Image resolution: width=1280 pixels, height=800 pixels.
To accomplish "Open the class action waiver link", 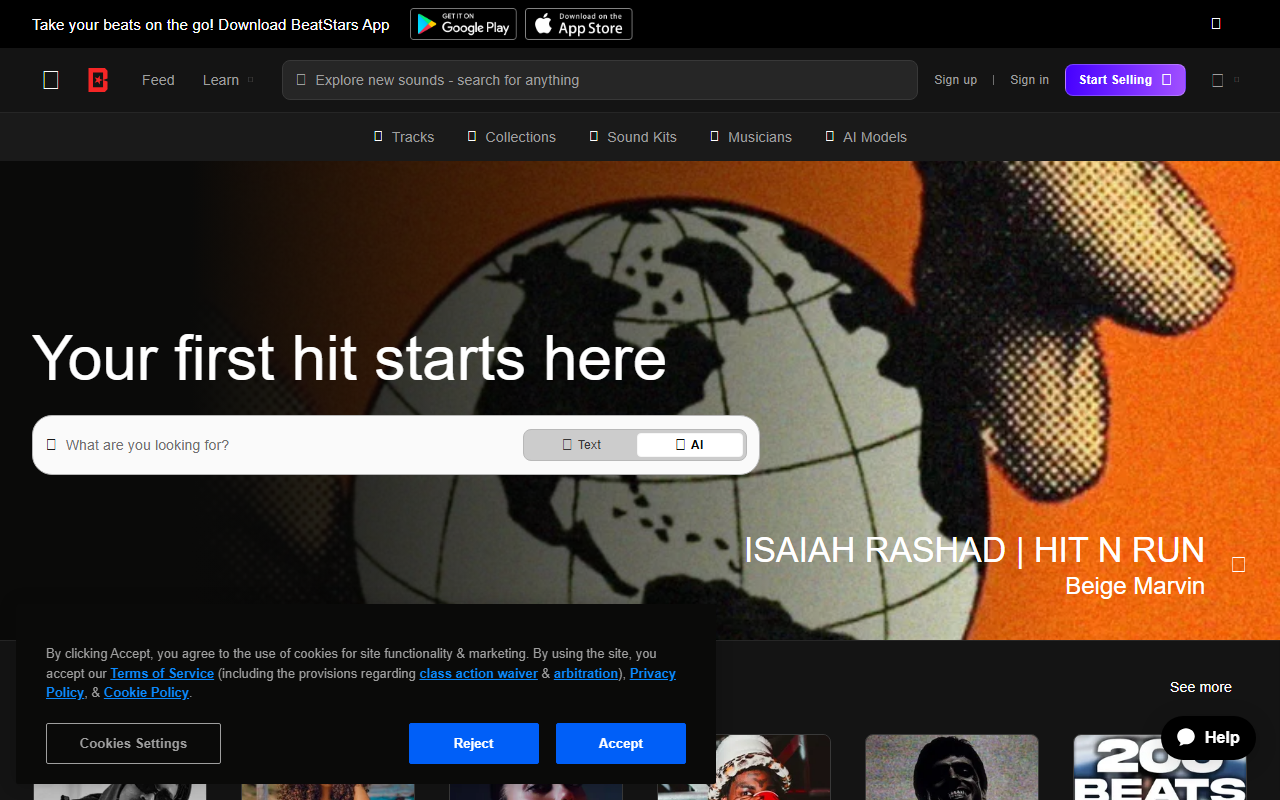I will [479, 674].
